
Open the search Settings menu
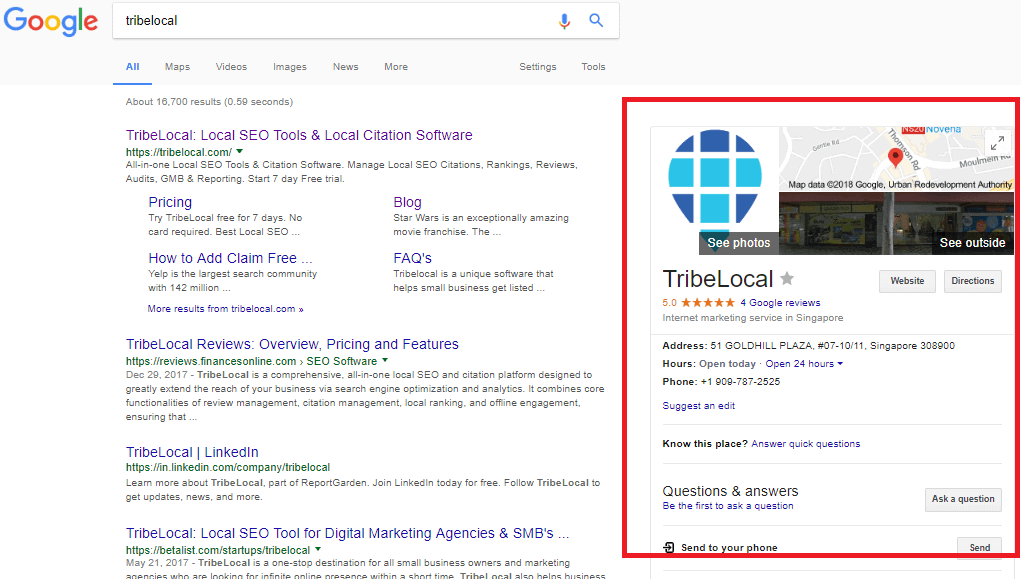[x=538, y=66]
